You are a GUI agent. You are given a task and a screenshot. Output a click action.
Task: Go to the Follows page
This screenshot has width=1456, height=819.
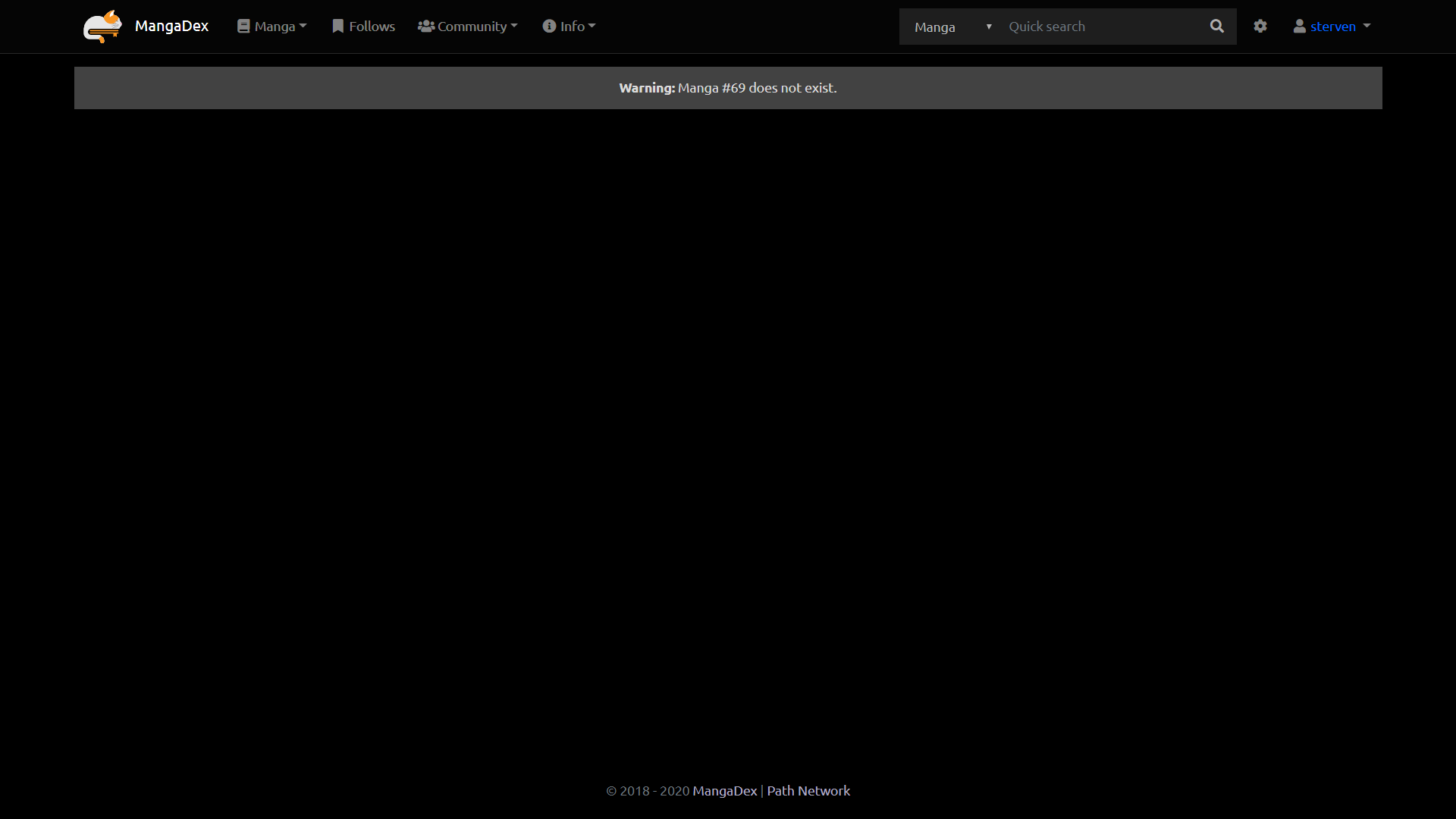[372, 27]
